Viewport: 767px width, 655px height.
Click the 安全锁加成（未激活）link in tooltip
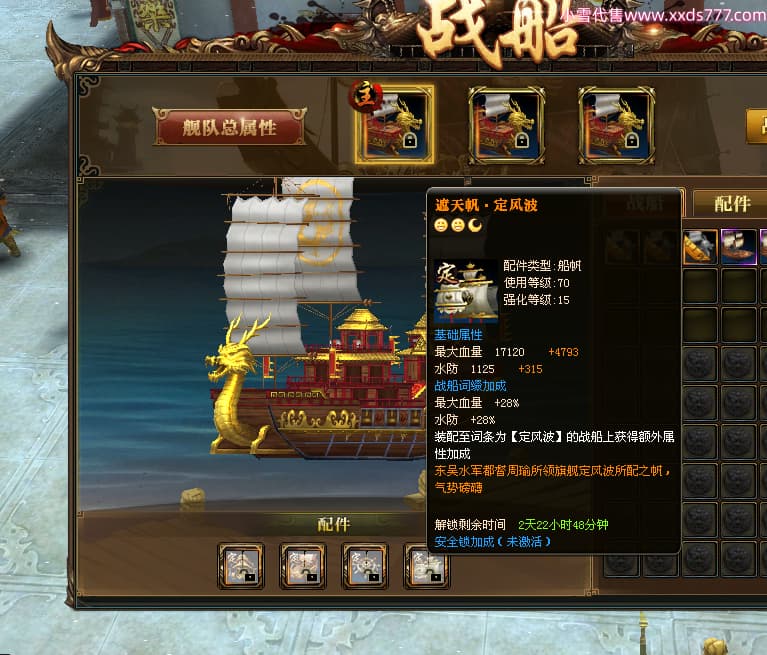tap(493, 542)
